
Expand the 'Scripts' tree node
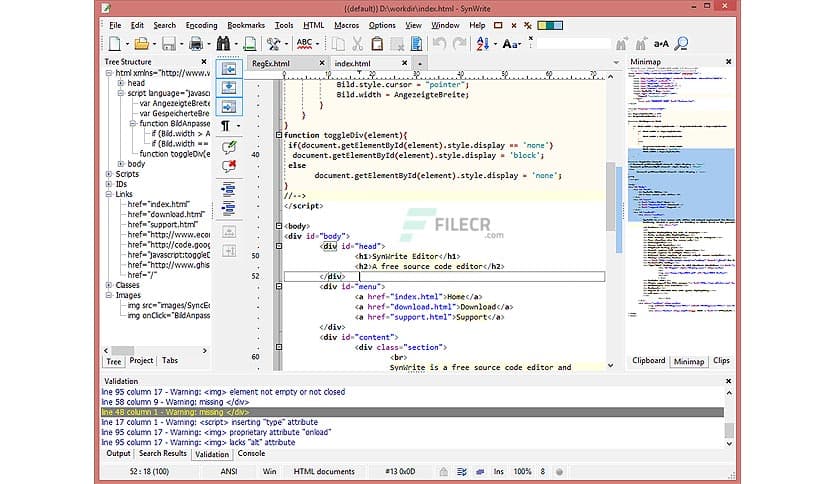109,174
